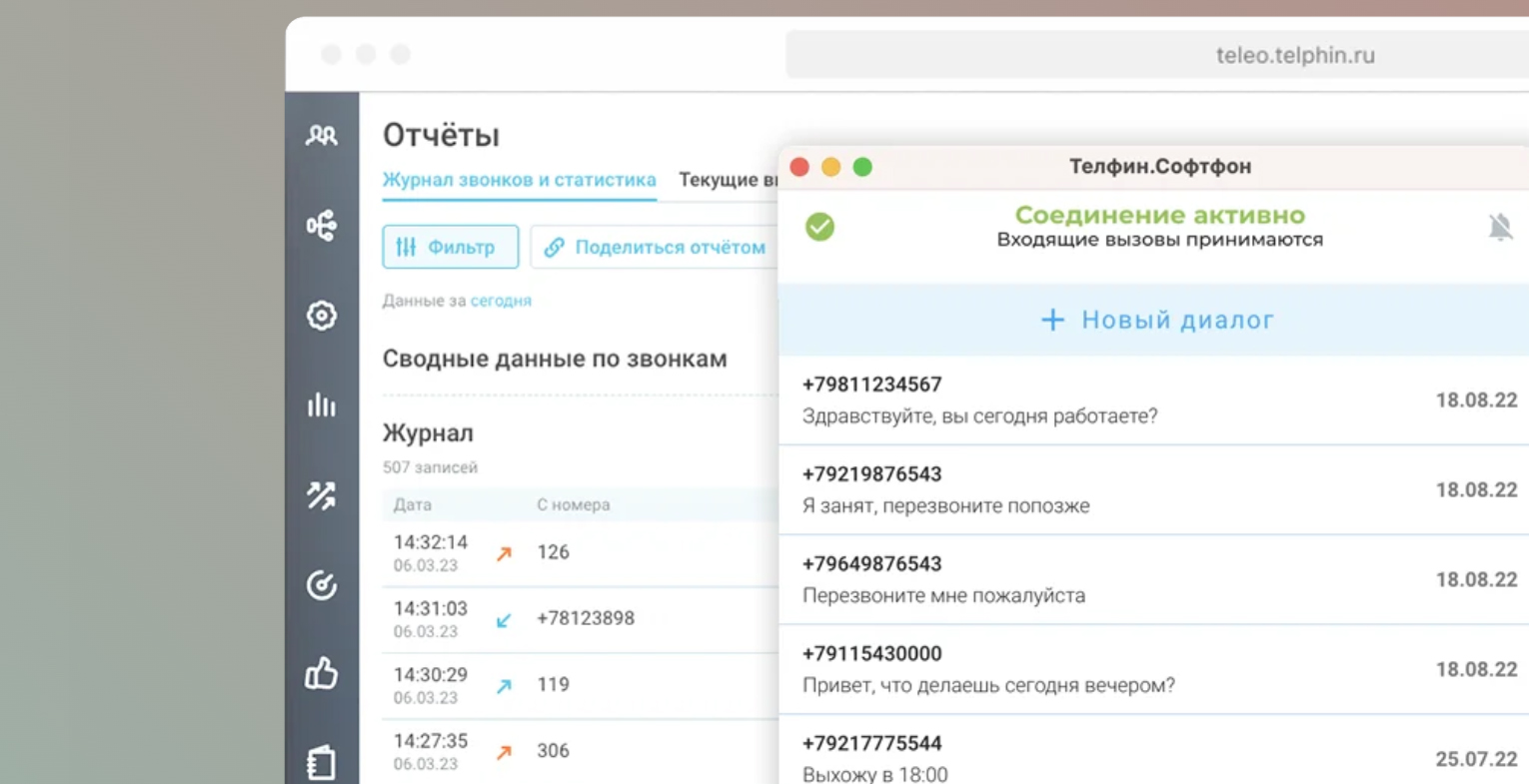
Task: Open the dialog with +79217775544
Action: [1153, 750]
